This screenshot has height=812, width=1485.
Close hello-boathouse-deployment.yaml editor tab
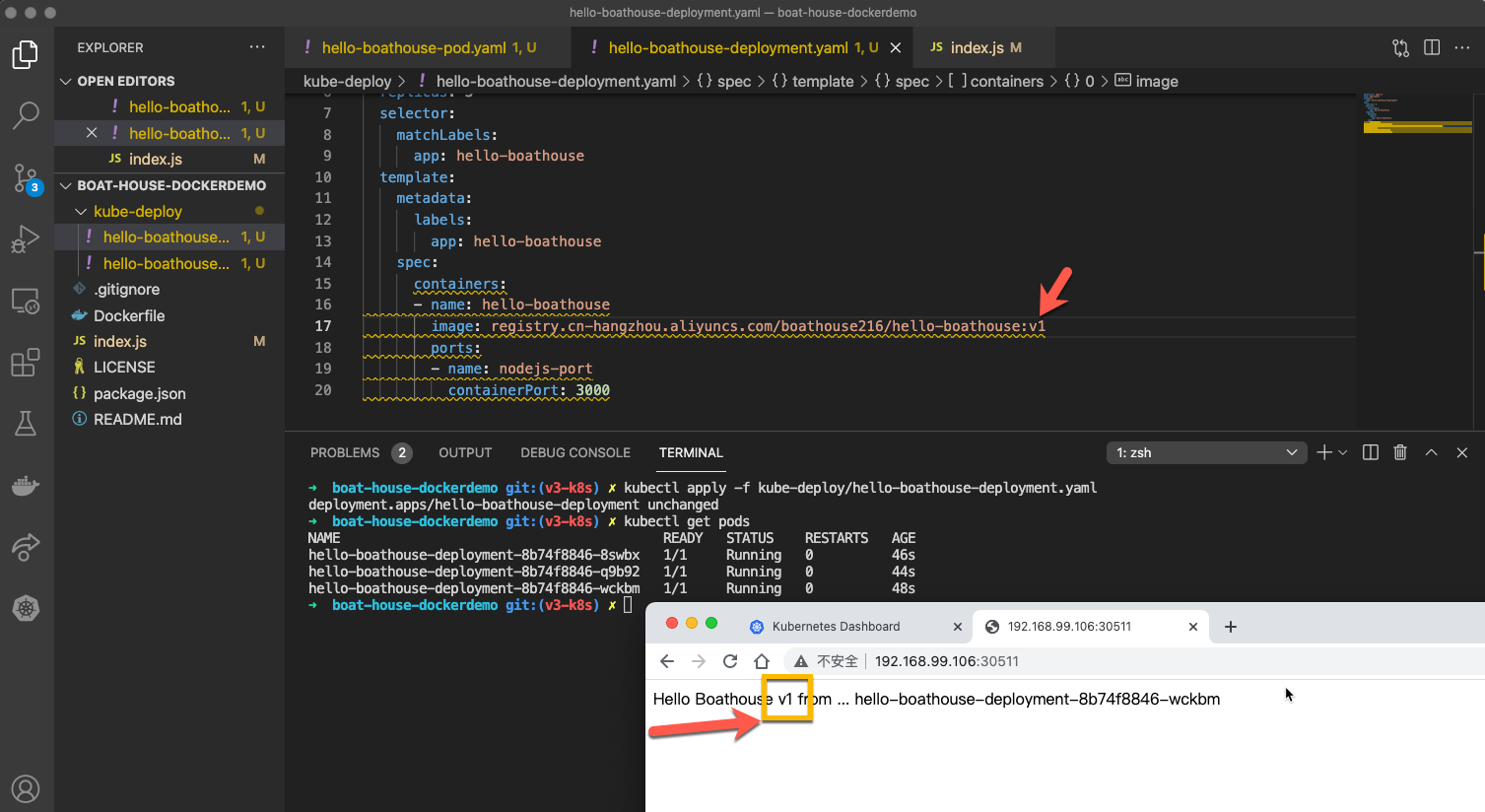tap(896, 47)
